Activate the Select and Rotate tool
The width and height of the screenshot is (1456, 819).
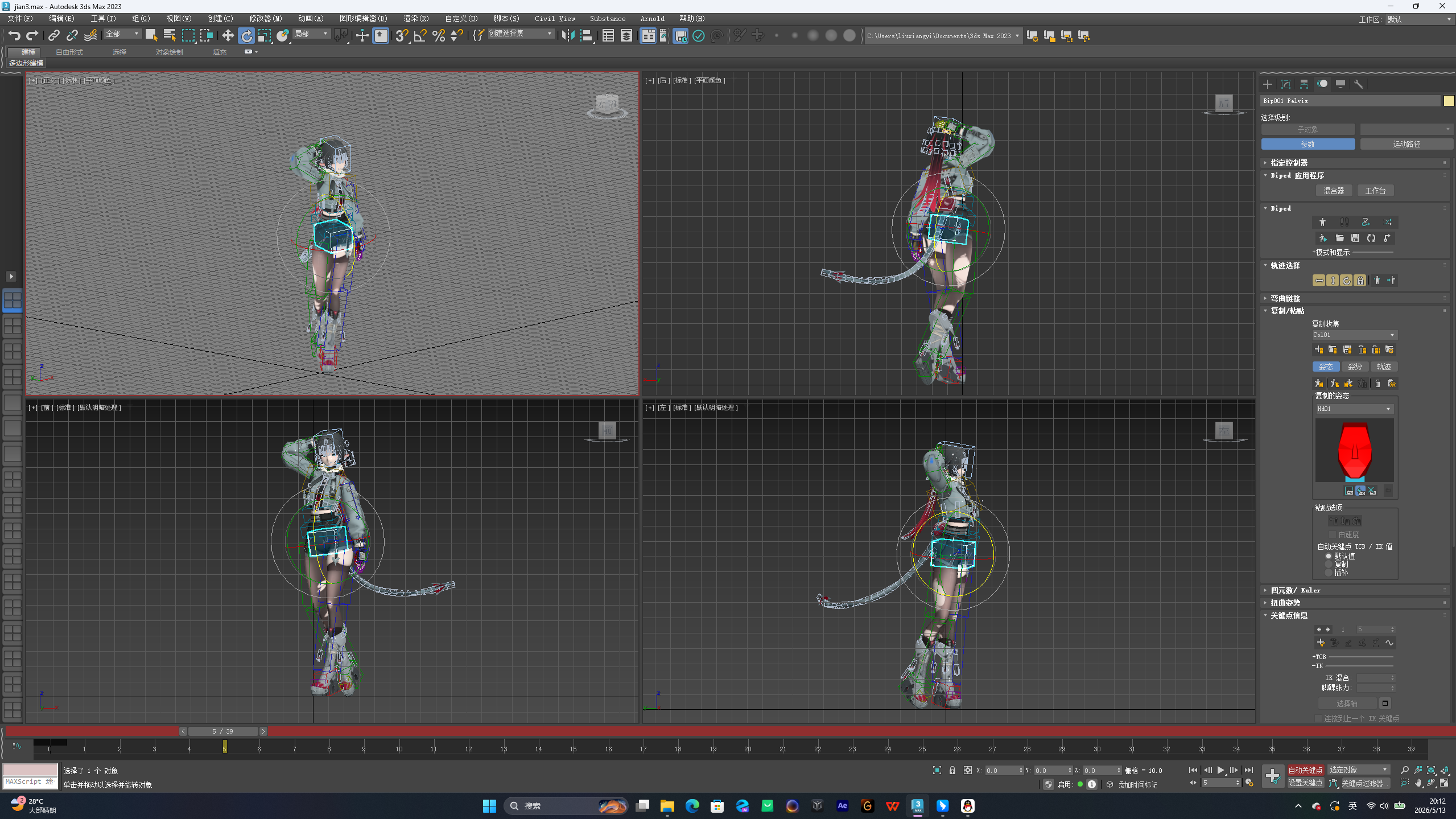246,36
